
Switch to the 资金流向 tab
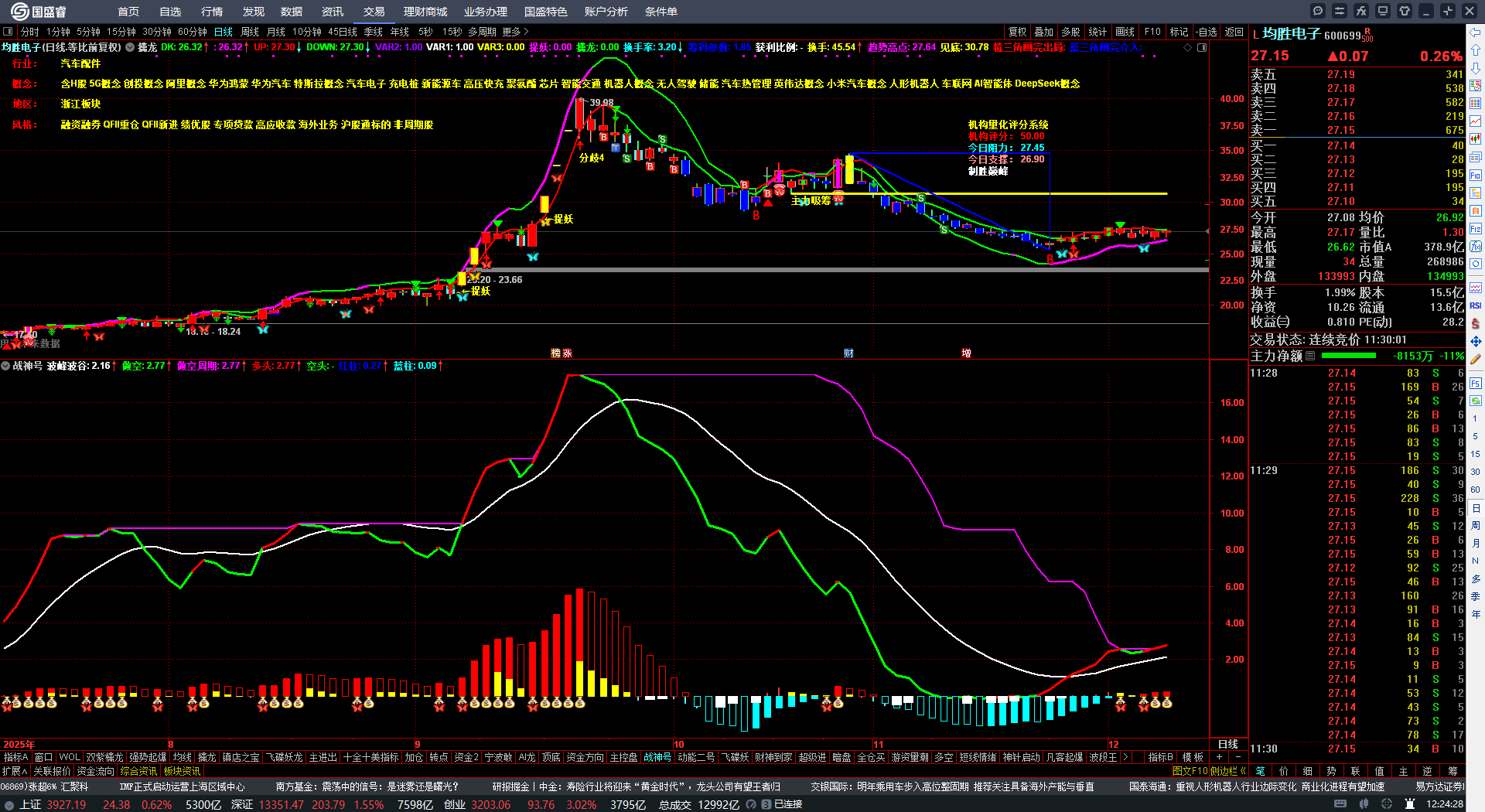coord(95,771)
